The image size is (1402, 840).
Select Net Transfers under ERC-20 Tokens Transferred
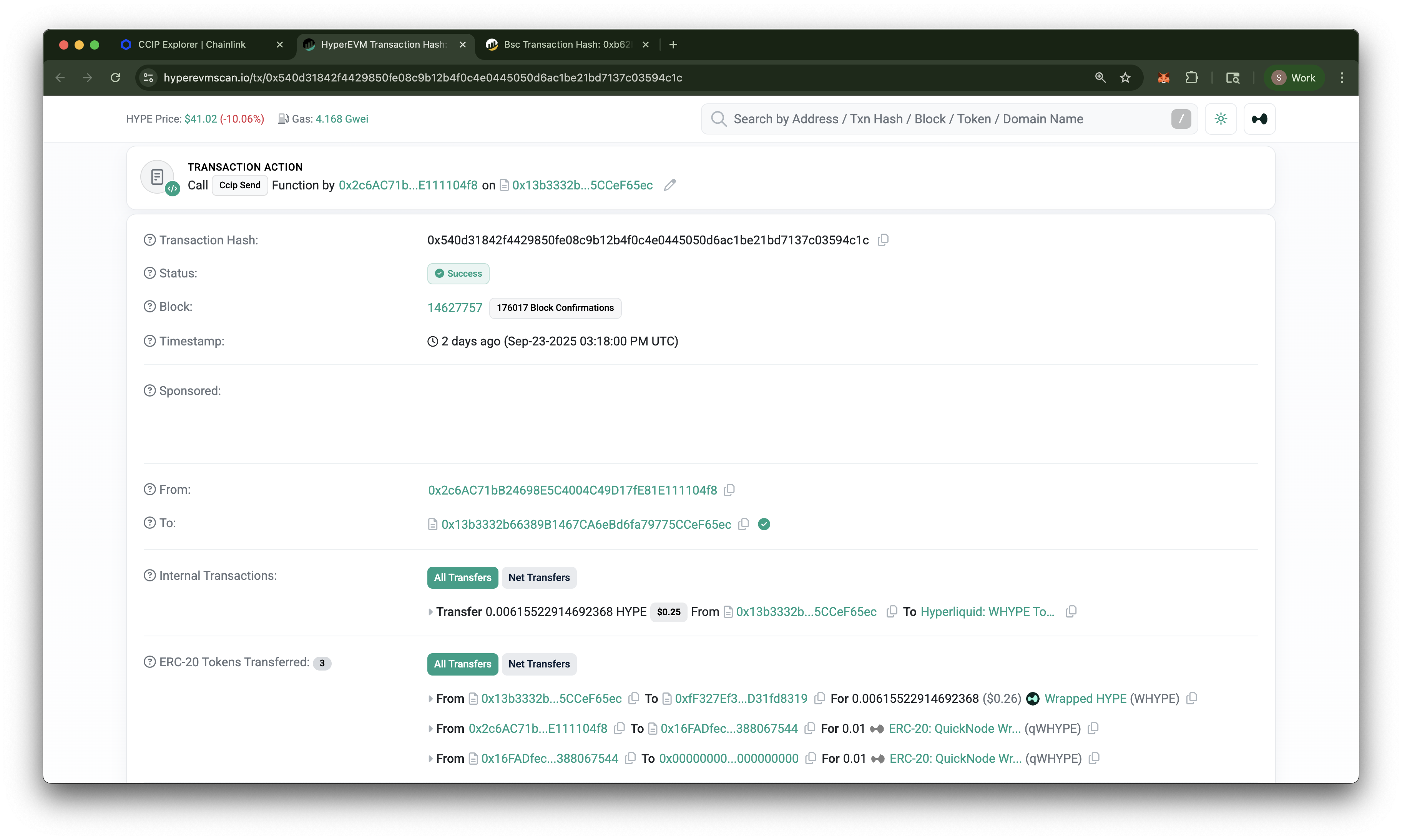point(538,664)
